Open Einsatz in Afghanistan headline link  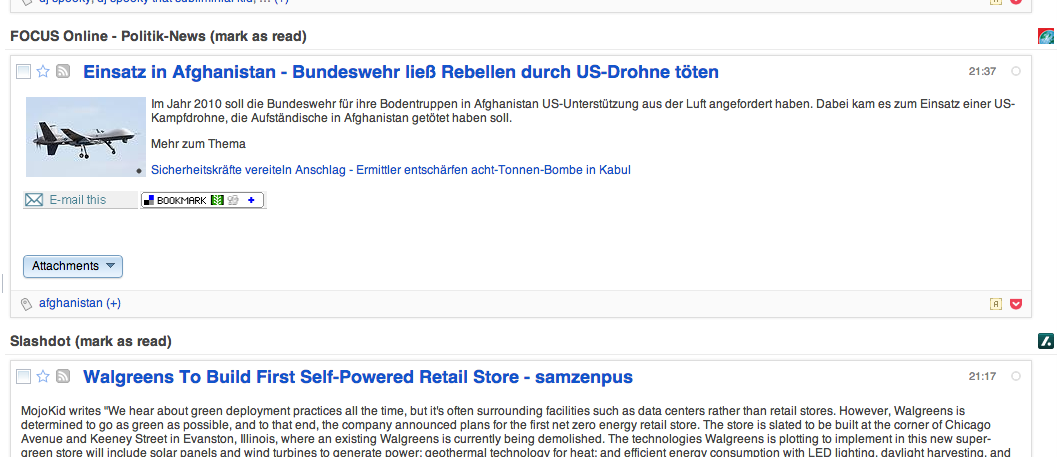pyautogui.click(x=401, y=71)
